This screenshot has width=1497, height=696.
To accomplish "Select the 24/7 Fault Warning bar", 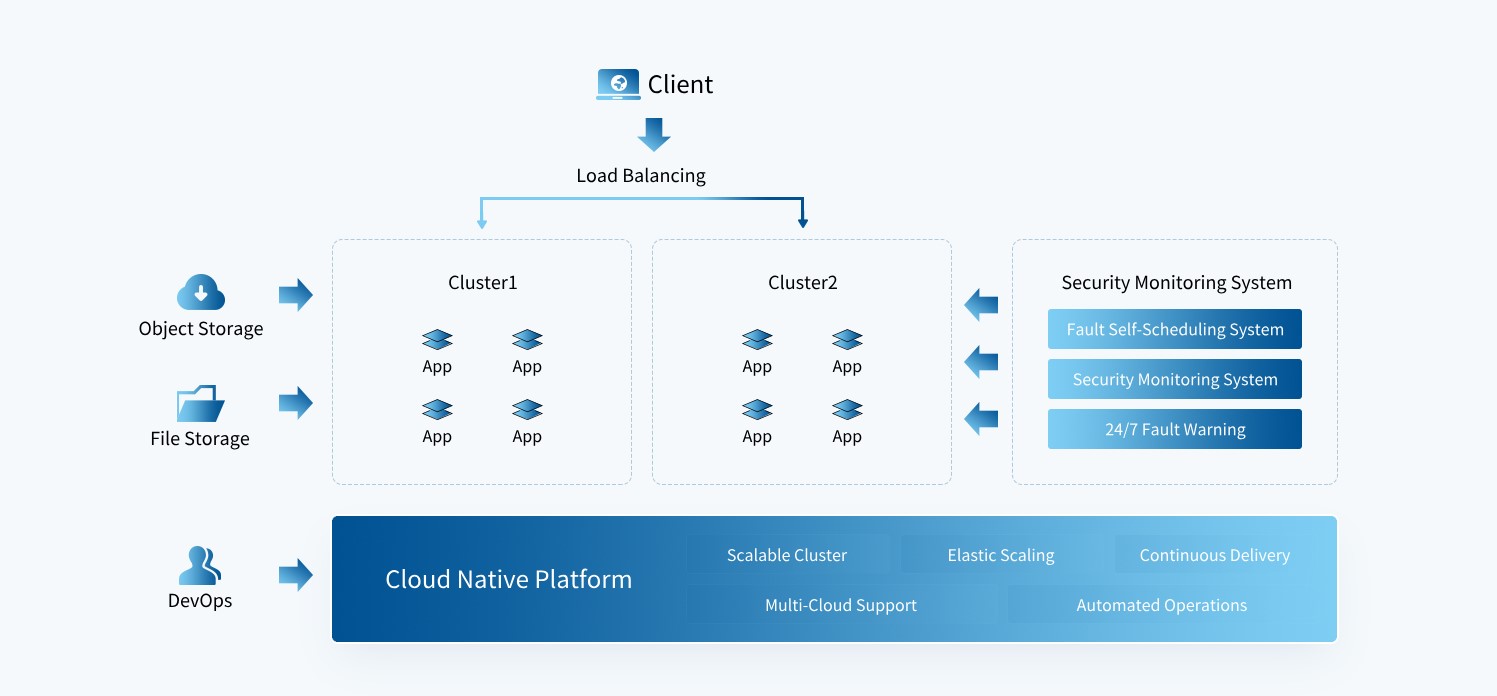I will click(x=1175, y=429).
